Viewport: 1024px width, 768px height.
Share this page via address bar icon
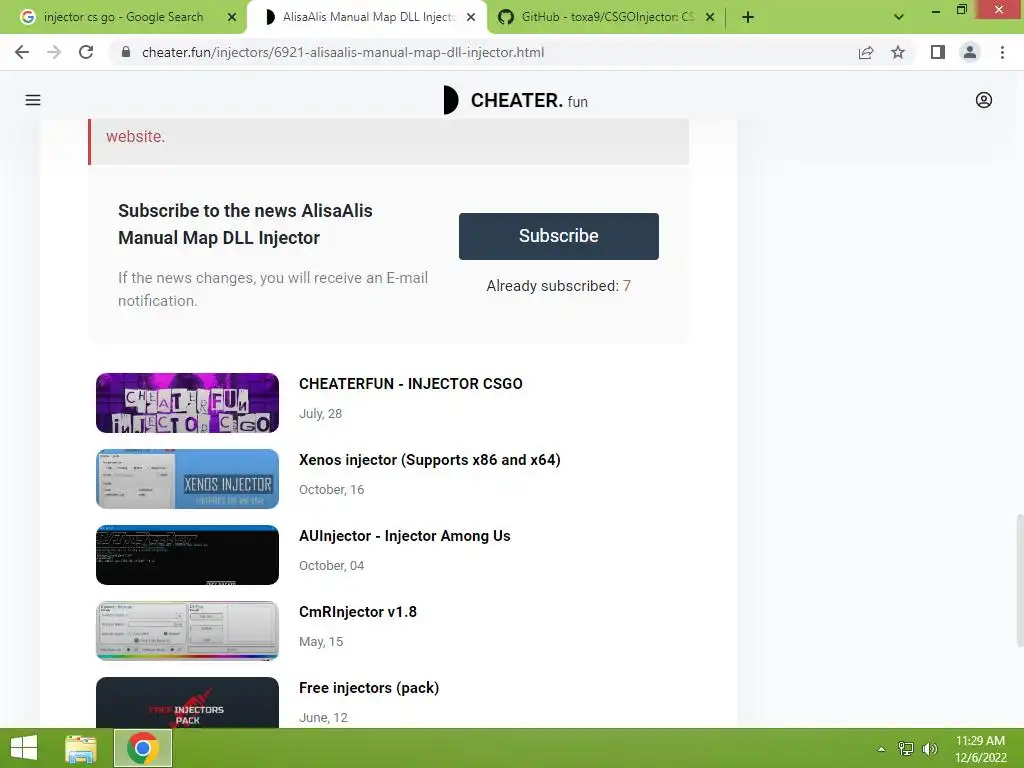click(x=866, y=52)
